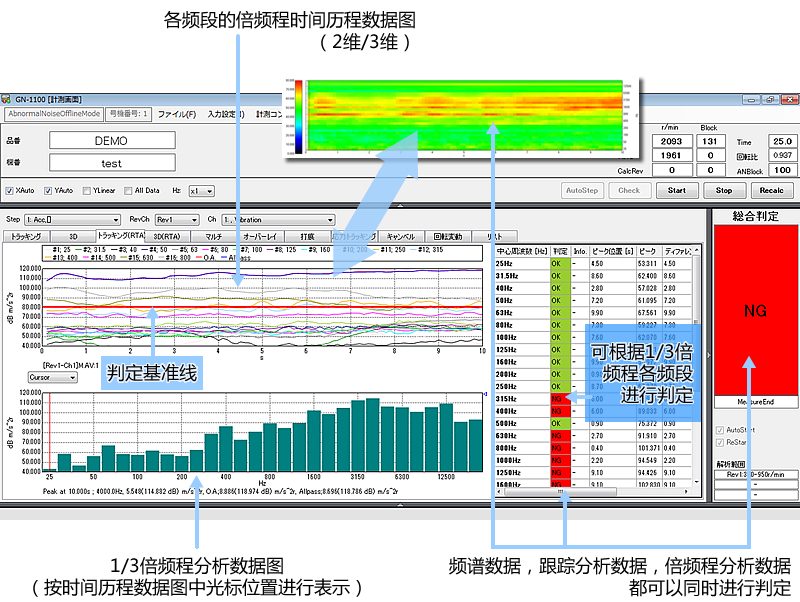The width and height of the screenshot is (800, 602).
Task: Enable the All Data checkbox
Action: point(128,191)
